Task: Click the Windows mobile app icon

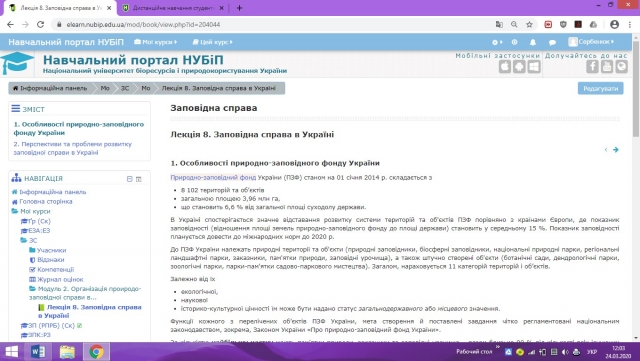Action: pyautogui.click(x=534, y=67)
